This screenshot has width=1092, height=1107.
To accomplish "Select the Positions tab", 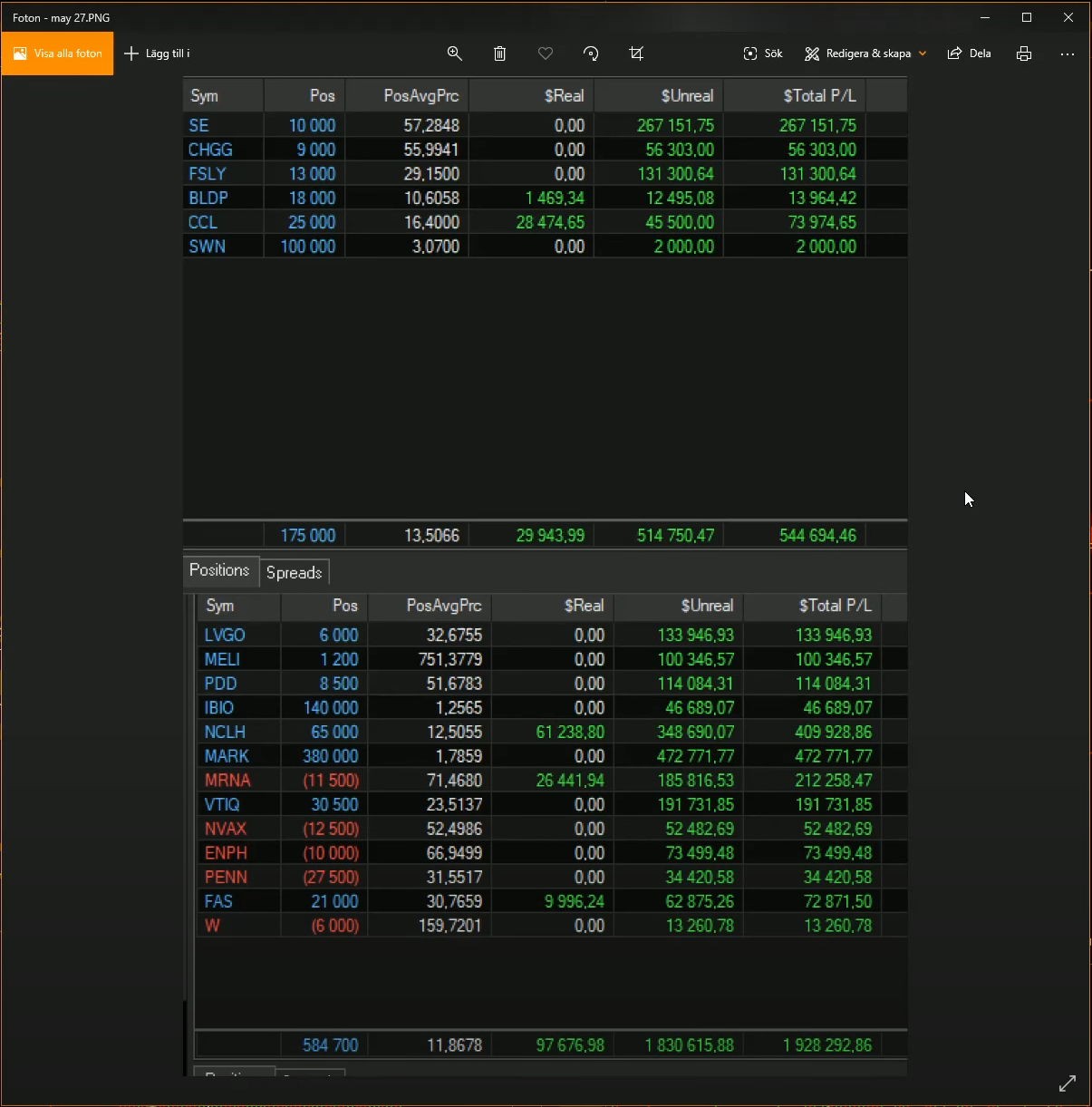I will pos(219,570).
